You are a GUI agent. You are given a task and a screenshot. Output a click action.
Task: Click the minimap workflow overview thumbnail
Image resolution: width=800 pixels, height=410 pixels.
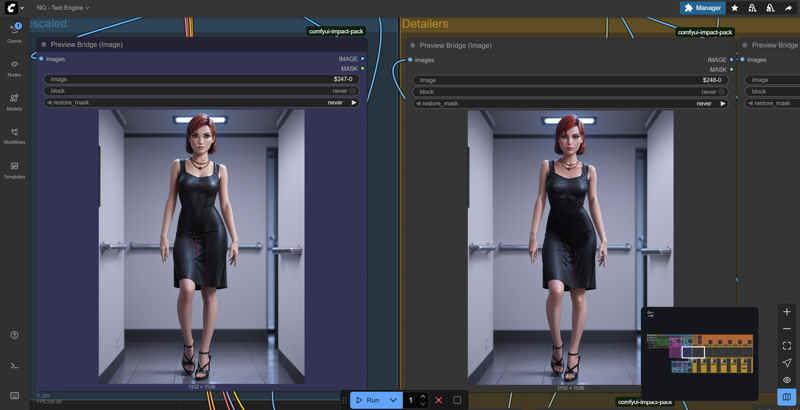[699, 354]
